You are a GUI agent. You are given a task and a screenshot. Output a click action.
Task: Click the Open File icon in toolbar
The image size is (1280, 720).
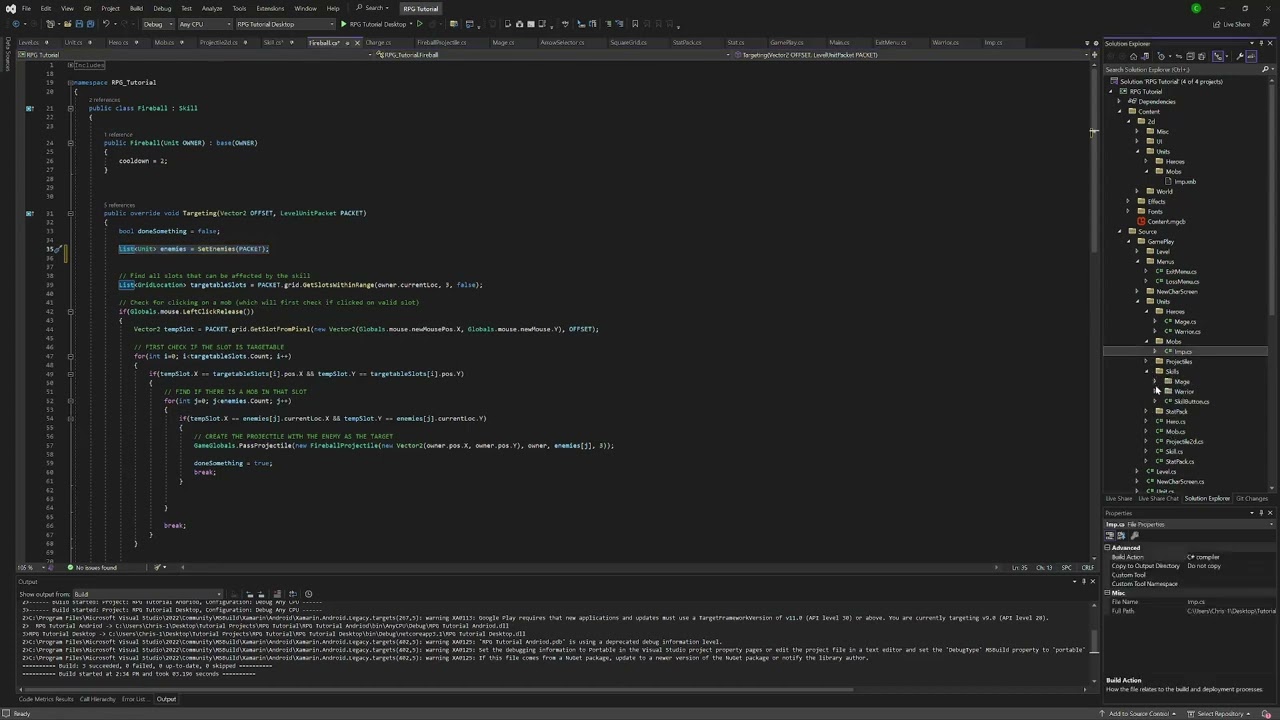[66, 24]
